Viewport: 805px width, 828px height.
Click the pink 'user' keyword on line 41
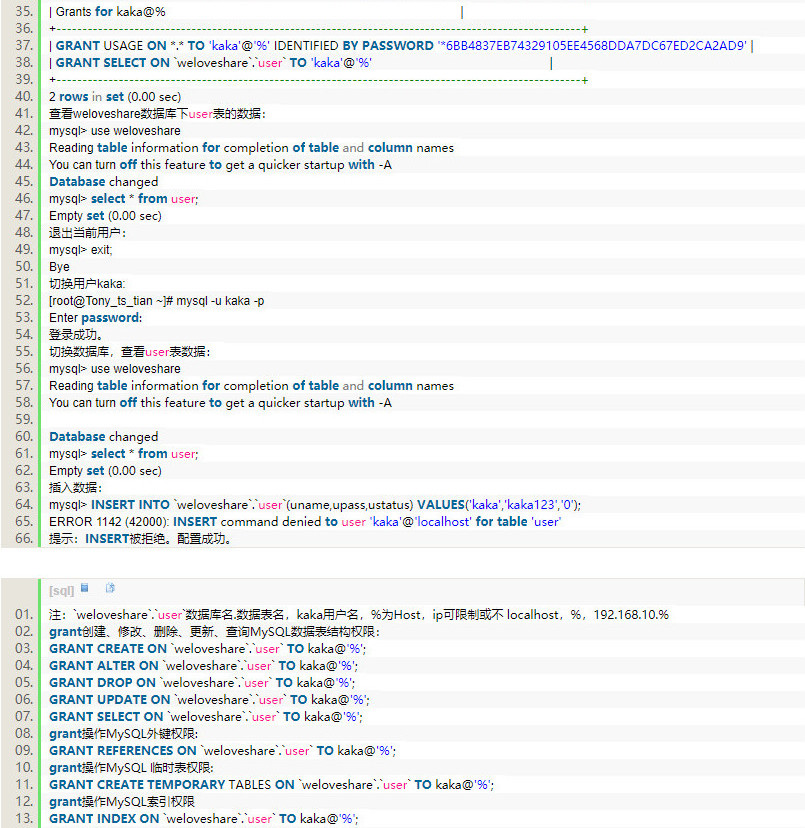point(201,114)
